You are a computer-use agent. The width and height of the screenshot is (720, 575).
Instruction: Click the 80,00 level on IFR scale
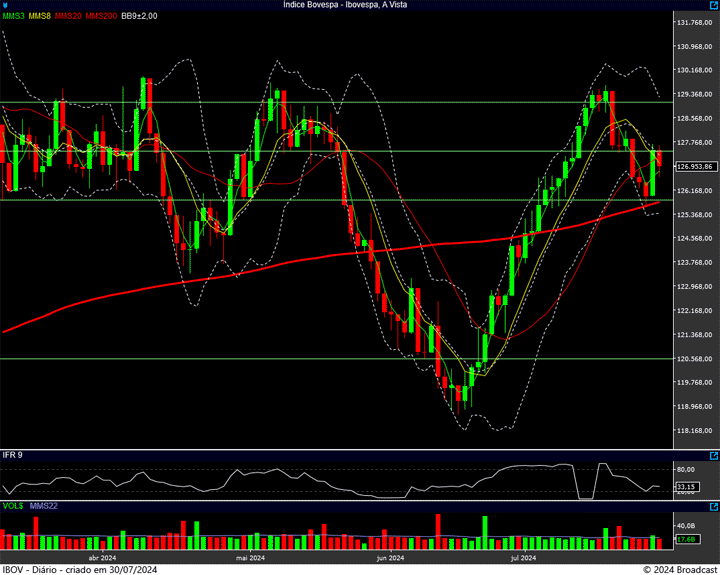point(686,468)
